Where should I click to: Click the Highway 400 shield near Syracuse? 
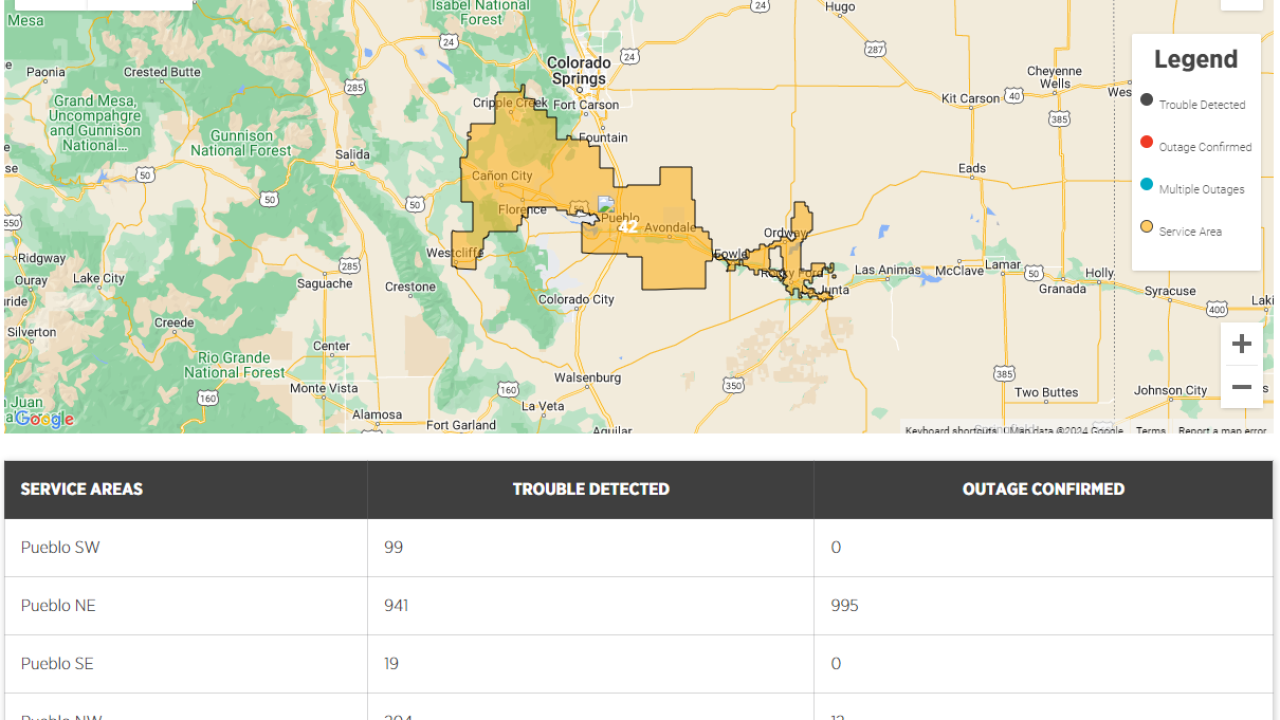click(x=1216, y=309)
